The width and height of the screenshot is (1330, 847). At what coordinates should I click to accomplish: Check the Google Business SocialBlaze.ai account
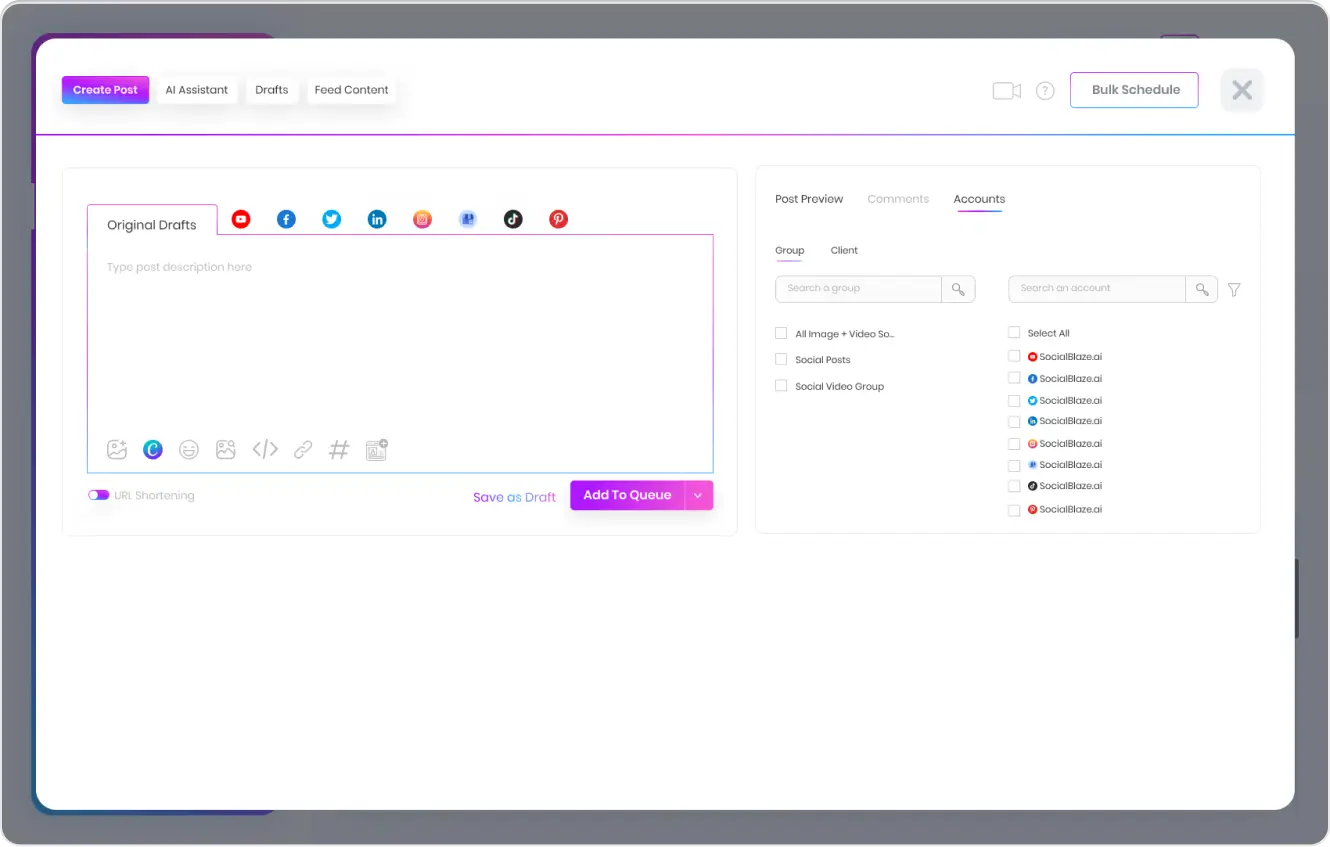(1014, 465)
